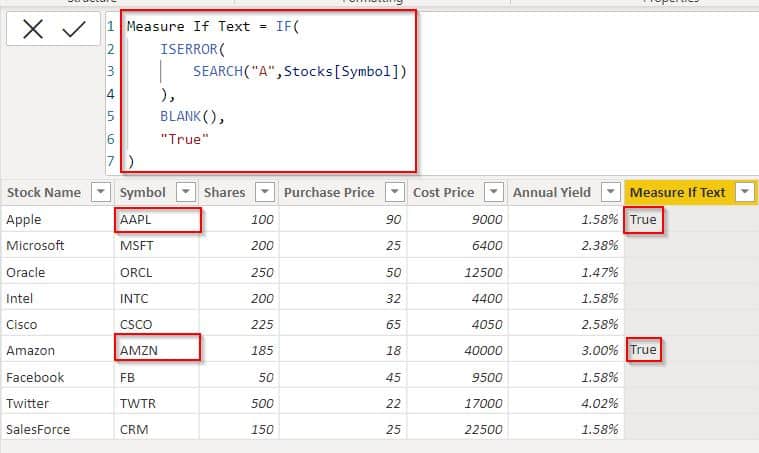The width and height of the screenshot is (759, 453).
Task: Click SalesForce's 22500 cost price cell
Action: click(x=457, y=429)
